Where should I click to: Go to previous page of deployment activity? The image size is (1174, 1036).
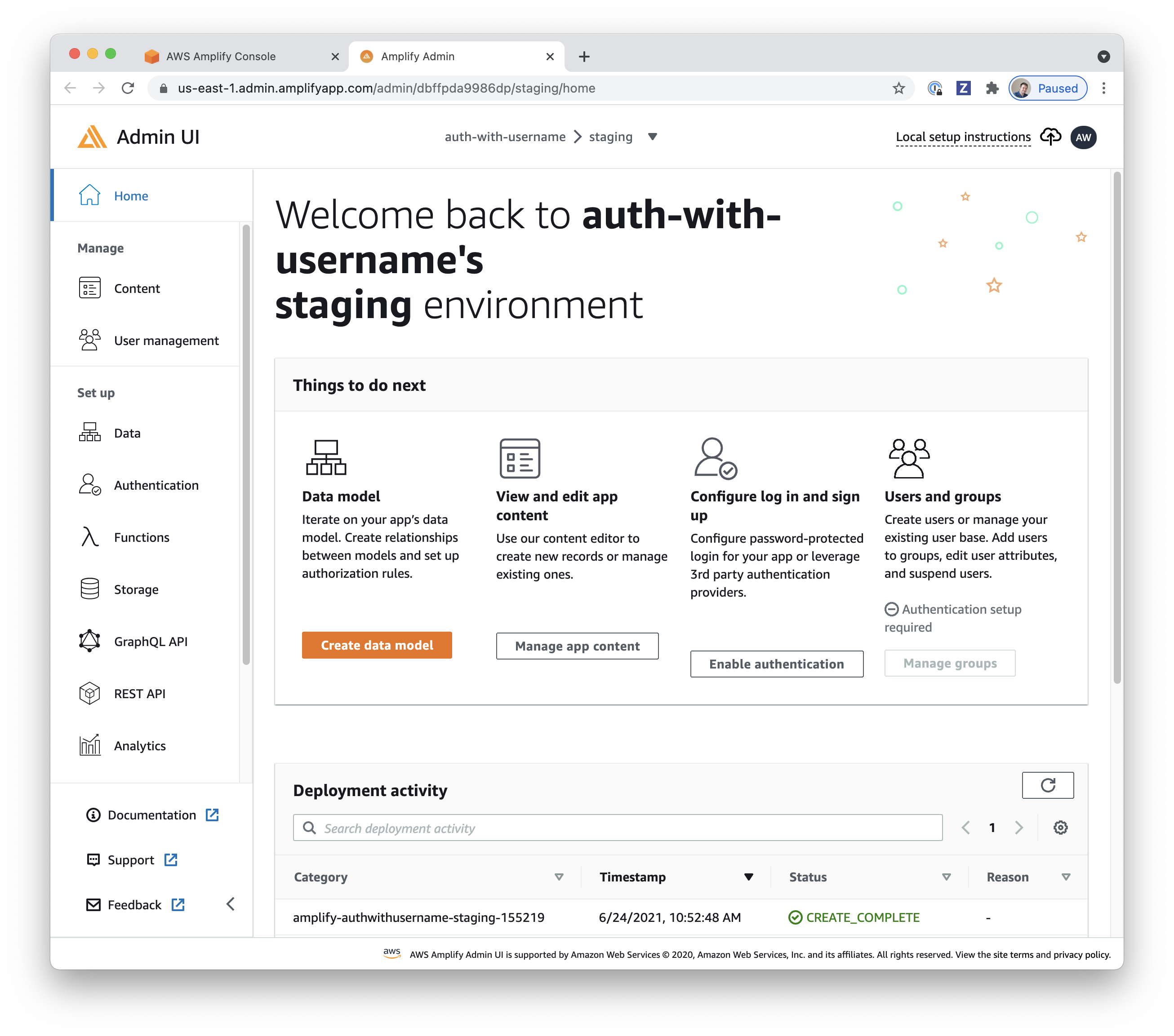[966, 827]
